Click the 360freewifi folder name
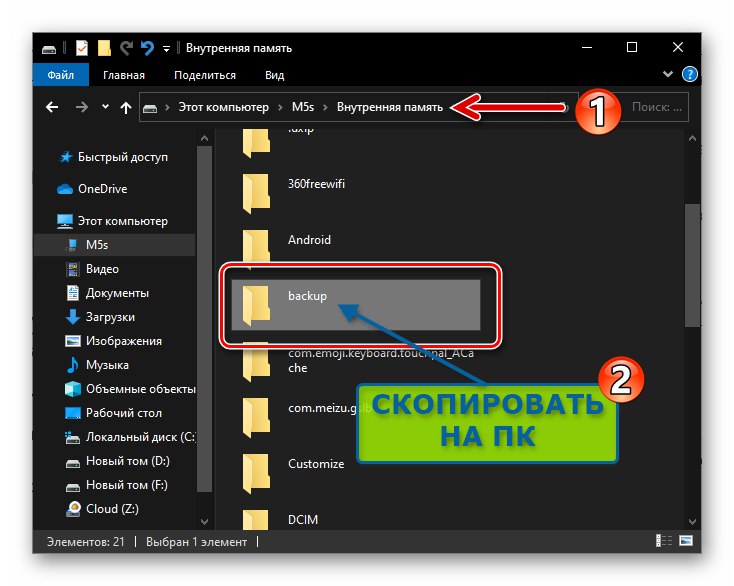The image size is (734, 586). [316, 183]
